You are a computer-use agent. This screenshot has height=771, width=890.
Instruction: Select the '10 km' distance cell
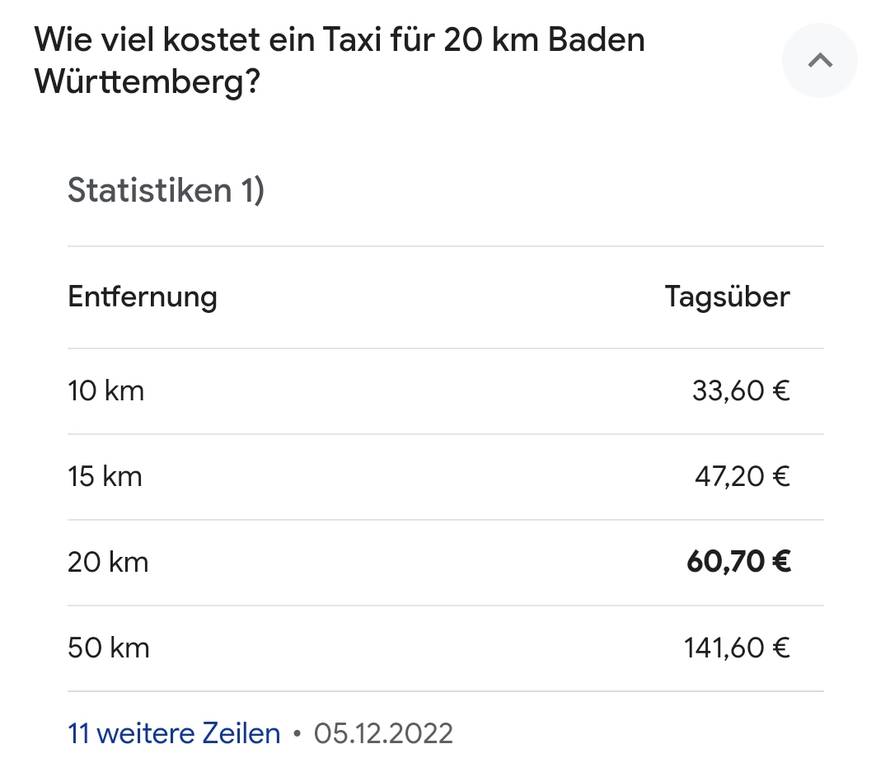[x=106, y=391]
